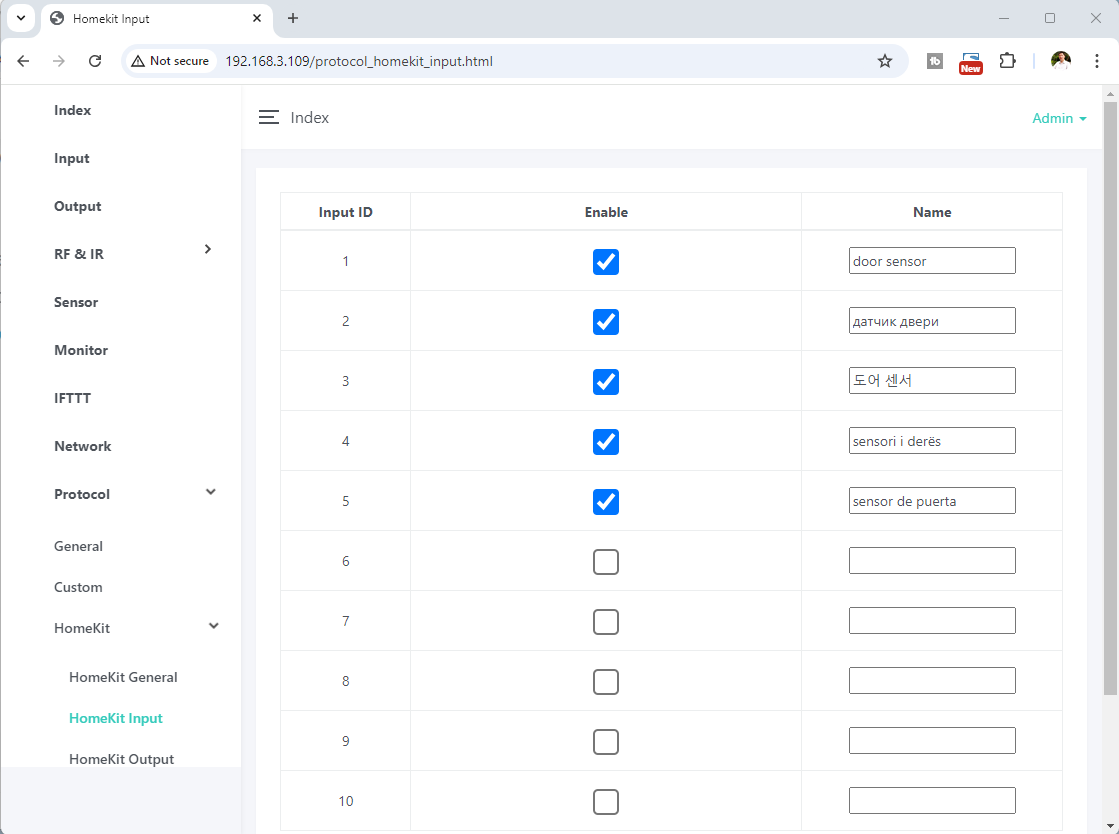Go to the Sensor sidebar page
Viewport: 1119px width, 834px height.
point(76,302)
